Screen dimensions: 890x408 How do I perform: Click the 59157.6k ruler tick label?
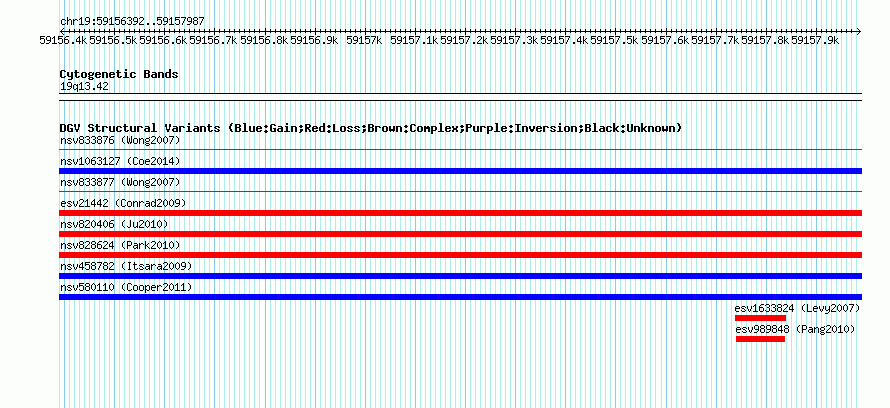664,40
